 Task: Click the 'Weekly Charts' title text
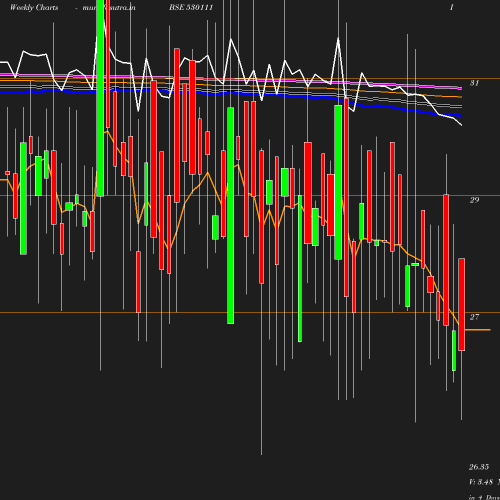click(34, 7)
